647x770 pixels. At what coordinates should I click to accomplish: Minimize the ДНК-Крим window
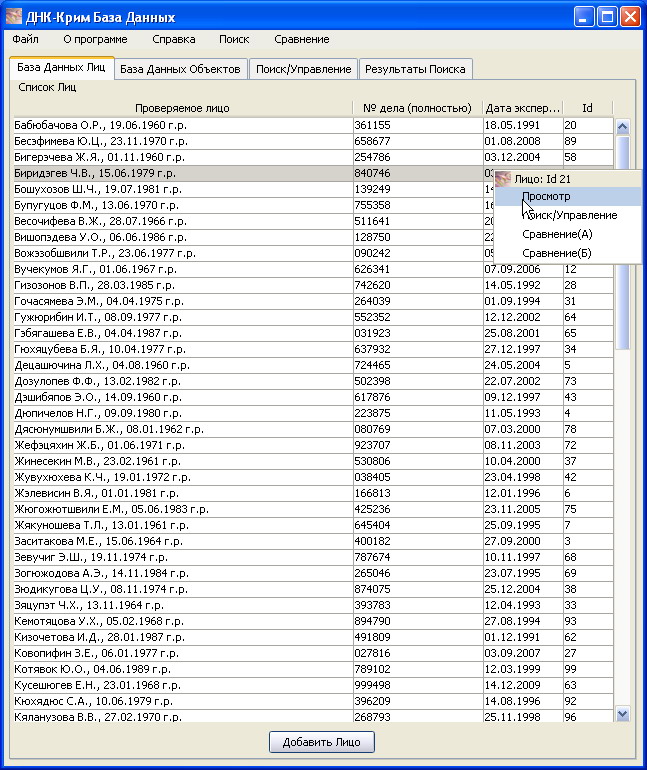point(584,17)
